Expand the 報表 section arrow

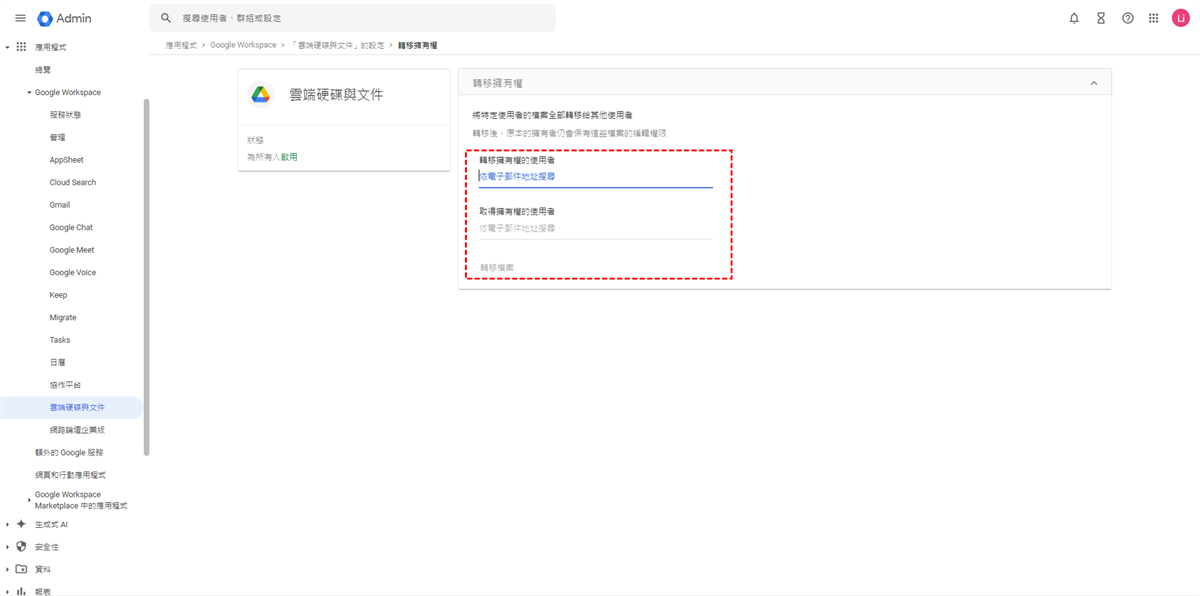pyautogui.click(x=8, y=591)
